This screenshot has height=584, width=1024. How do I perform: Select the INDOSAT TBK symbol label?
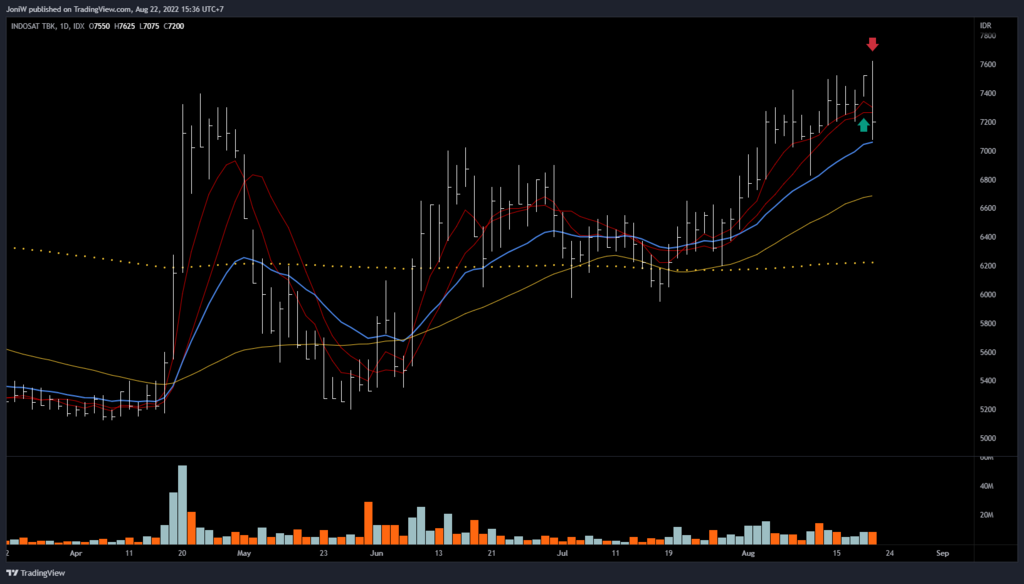point(37,25)
